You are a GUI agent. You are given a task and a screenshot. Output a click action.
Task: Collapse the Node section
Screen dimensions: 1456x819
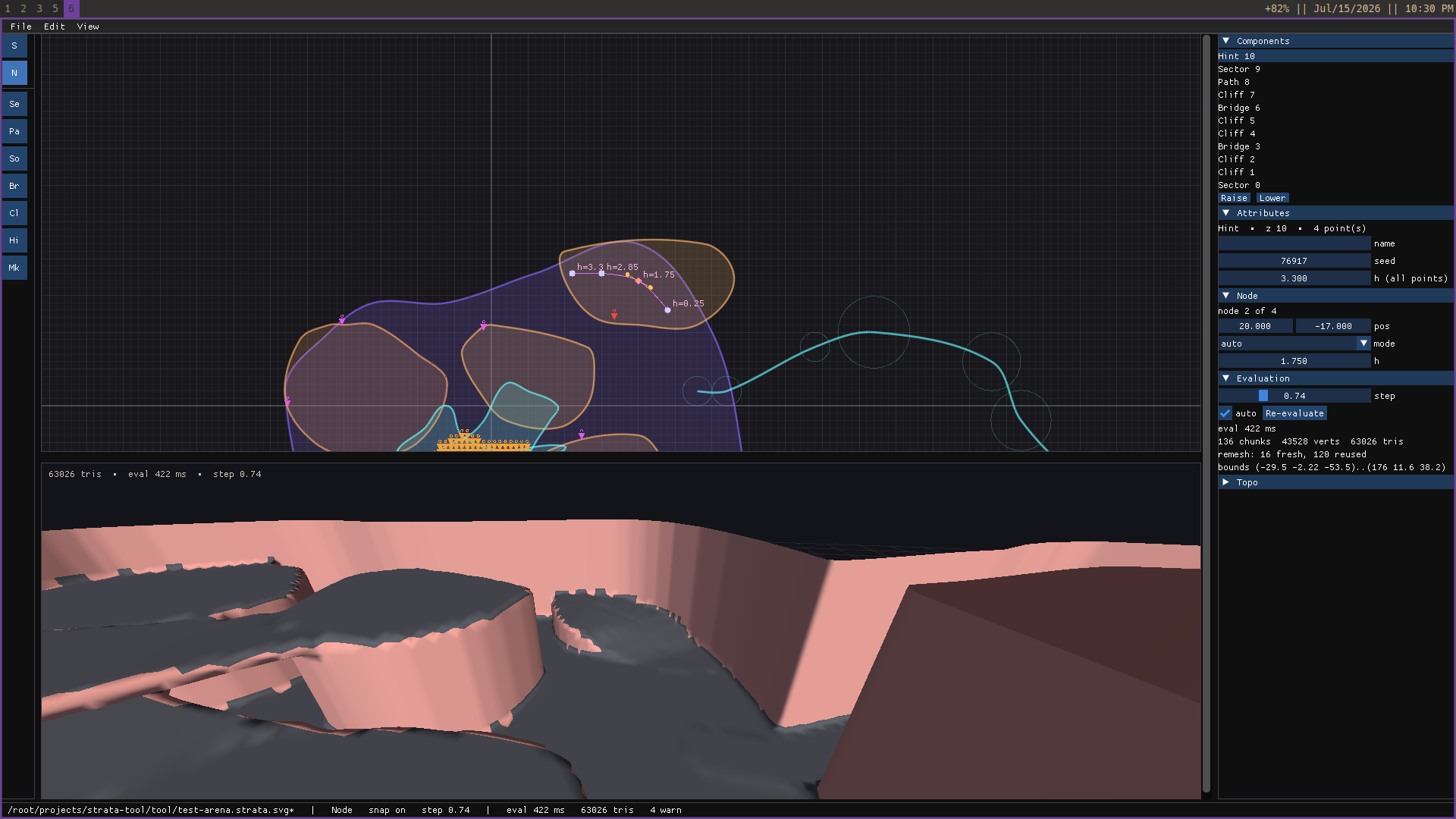tap(1225, 296)
